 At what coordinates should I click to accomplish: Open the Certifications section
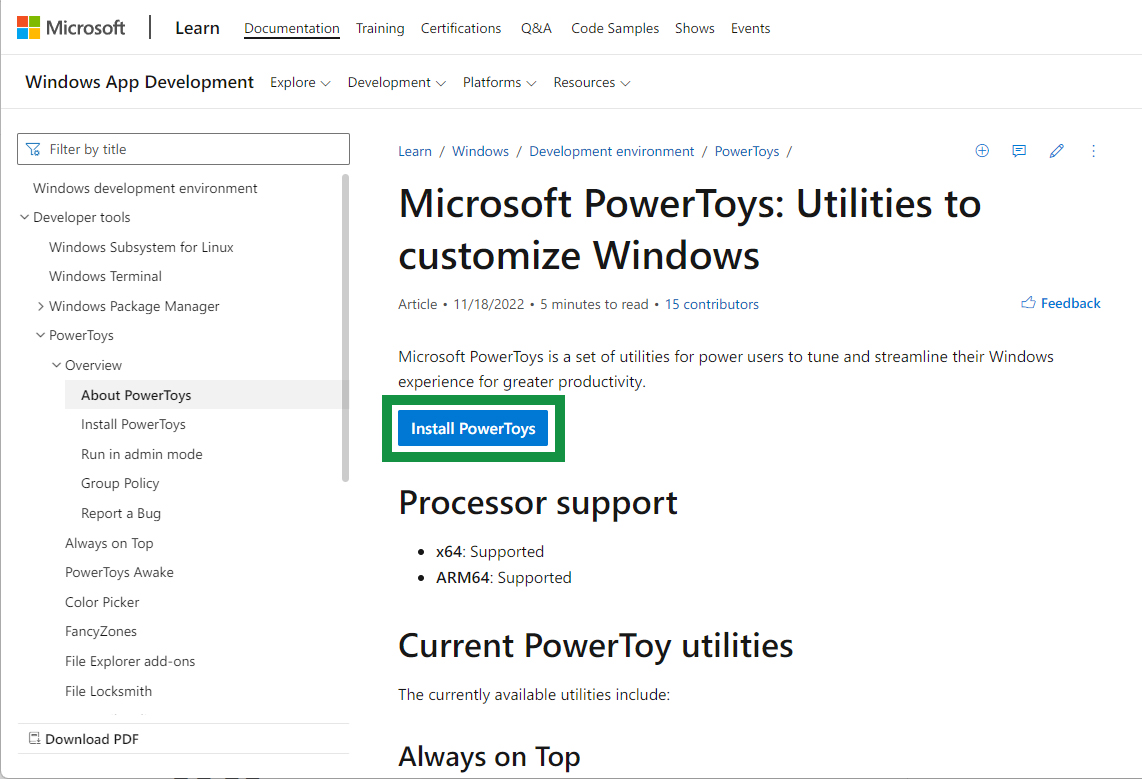click(460, 28)
